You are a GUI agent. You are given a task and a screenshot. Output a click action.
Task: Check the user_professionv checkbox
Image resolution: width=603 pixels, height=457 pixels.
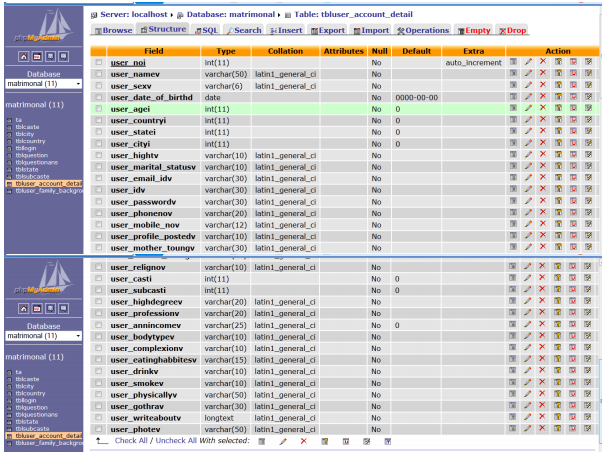click(x=99, y=313)
